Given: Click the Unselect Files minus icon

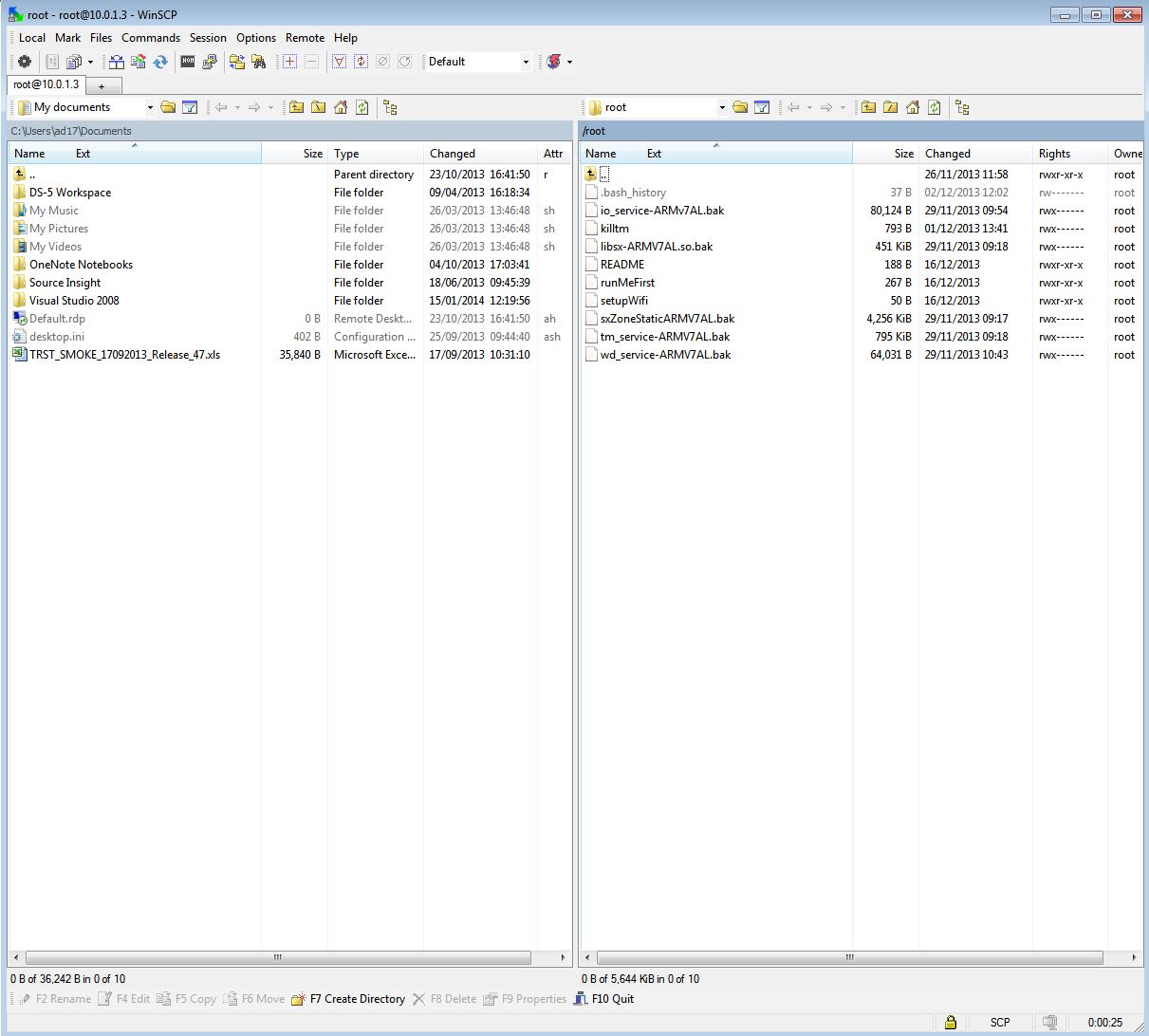Looking at the screenshot, I should 311,62.
